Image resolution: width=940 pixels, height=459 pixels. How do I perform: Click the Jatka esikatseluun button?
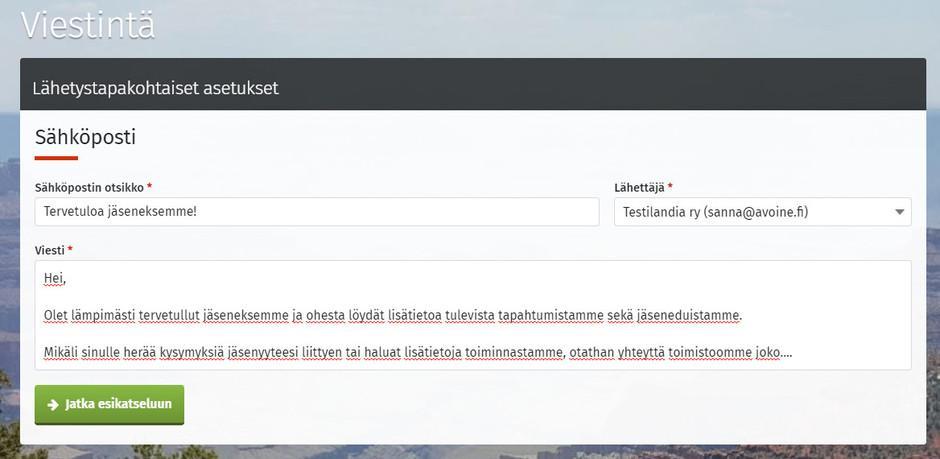[x=109, y=404]
